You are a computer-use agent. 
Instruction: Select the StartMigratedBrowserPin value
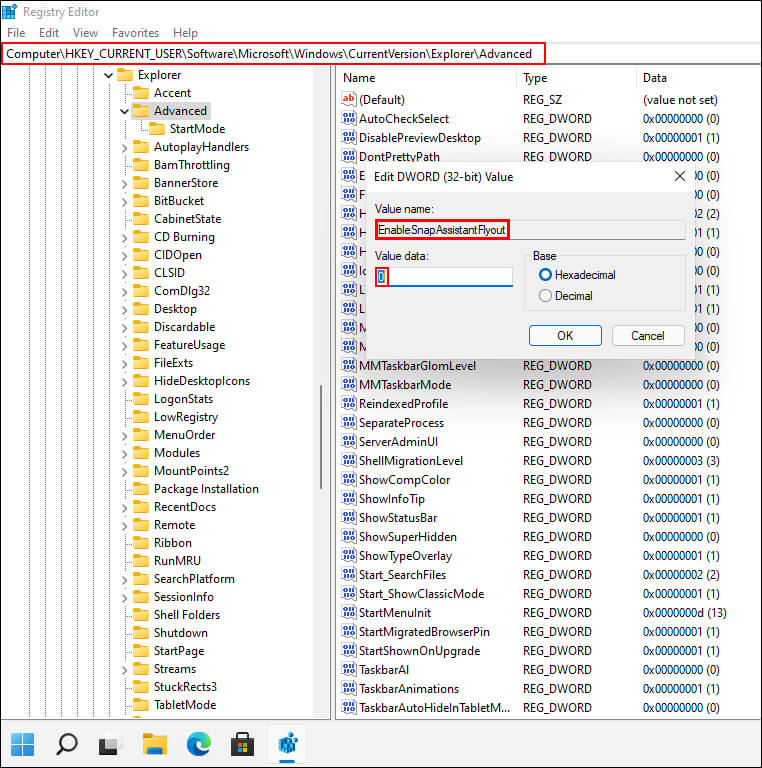(x=424, y=631)
